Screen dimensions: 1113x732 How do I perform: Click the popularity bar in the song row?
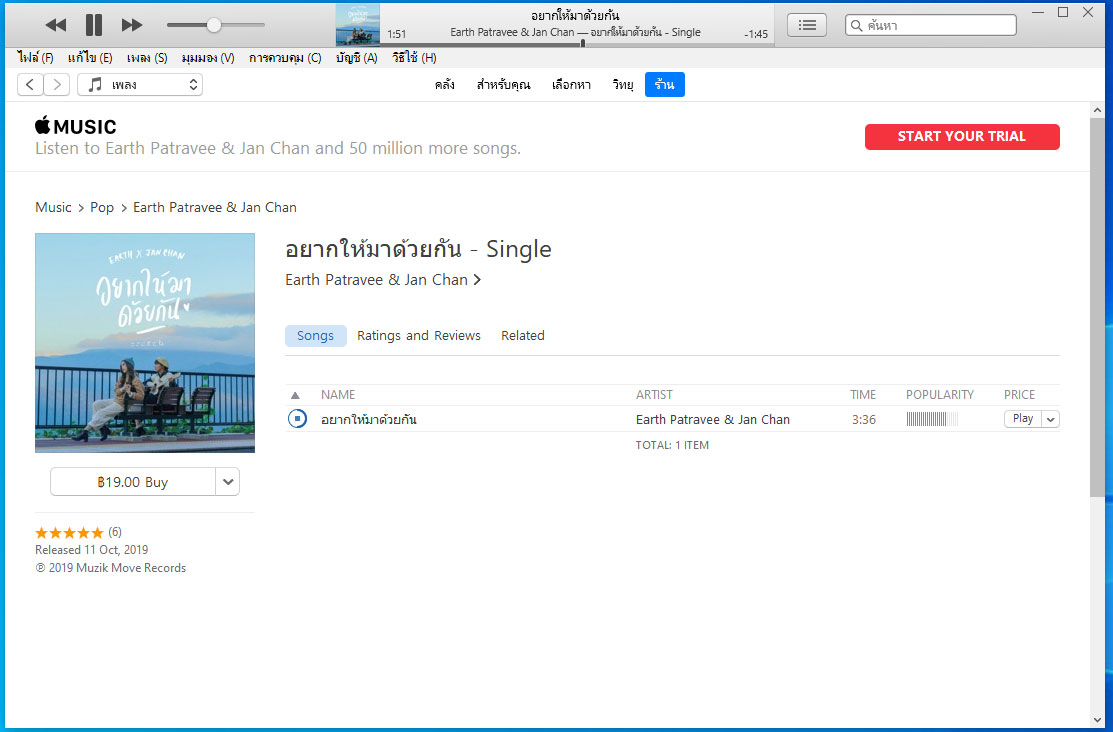(x=932, y=420)
